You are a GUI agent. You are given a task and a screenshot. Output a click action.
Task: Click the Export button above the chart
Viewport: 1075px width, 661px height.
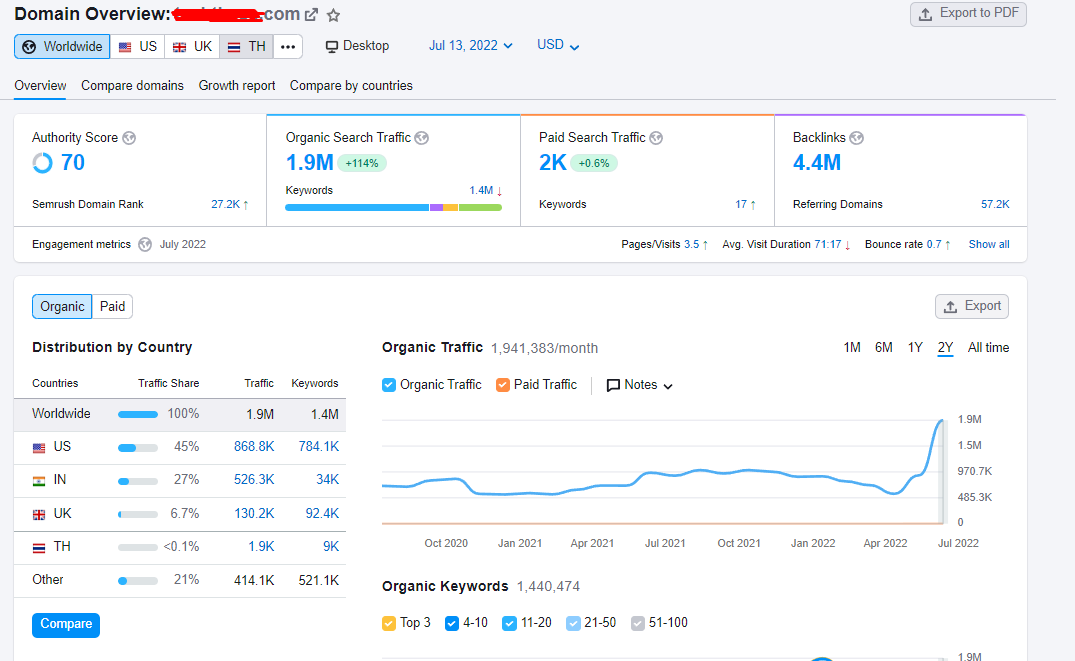point(972,307)
